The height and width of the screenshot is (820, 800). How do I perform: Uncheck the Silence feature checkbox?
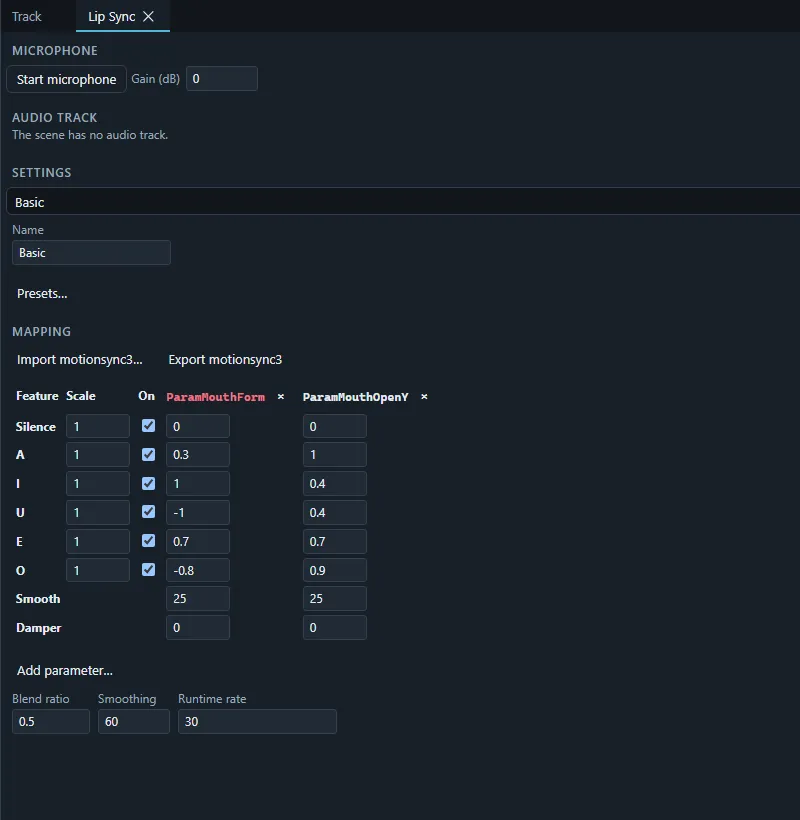click(x=148, y=426)
